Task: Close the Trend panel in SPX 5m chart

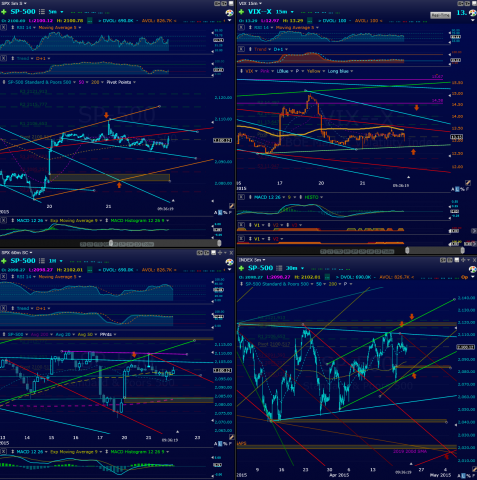Action: [x=3, y=58]
